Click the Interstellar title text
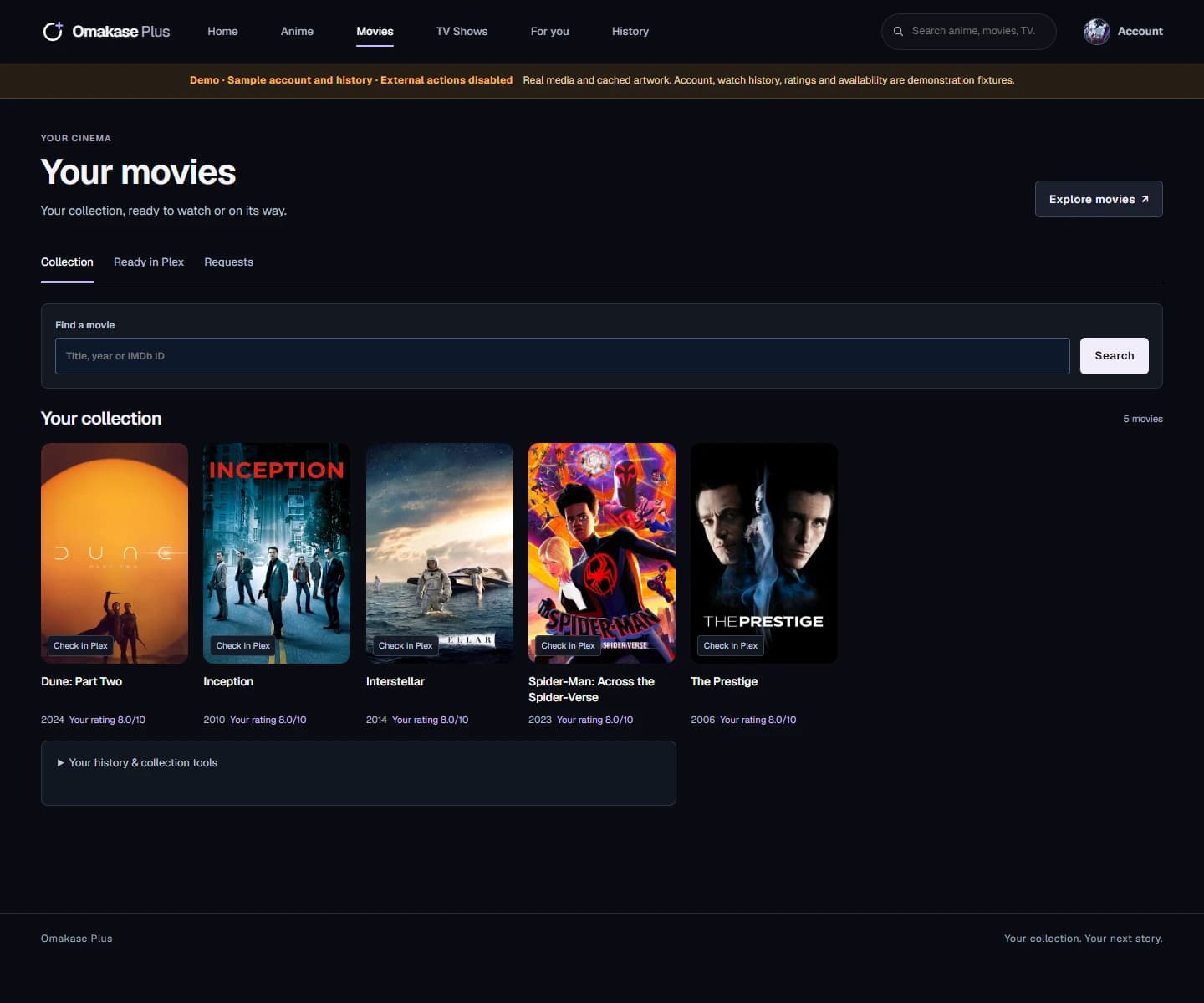 coord(395,681)
